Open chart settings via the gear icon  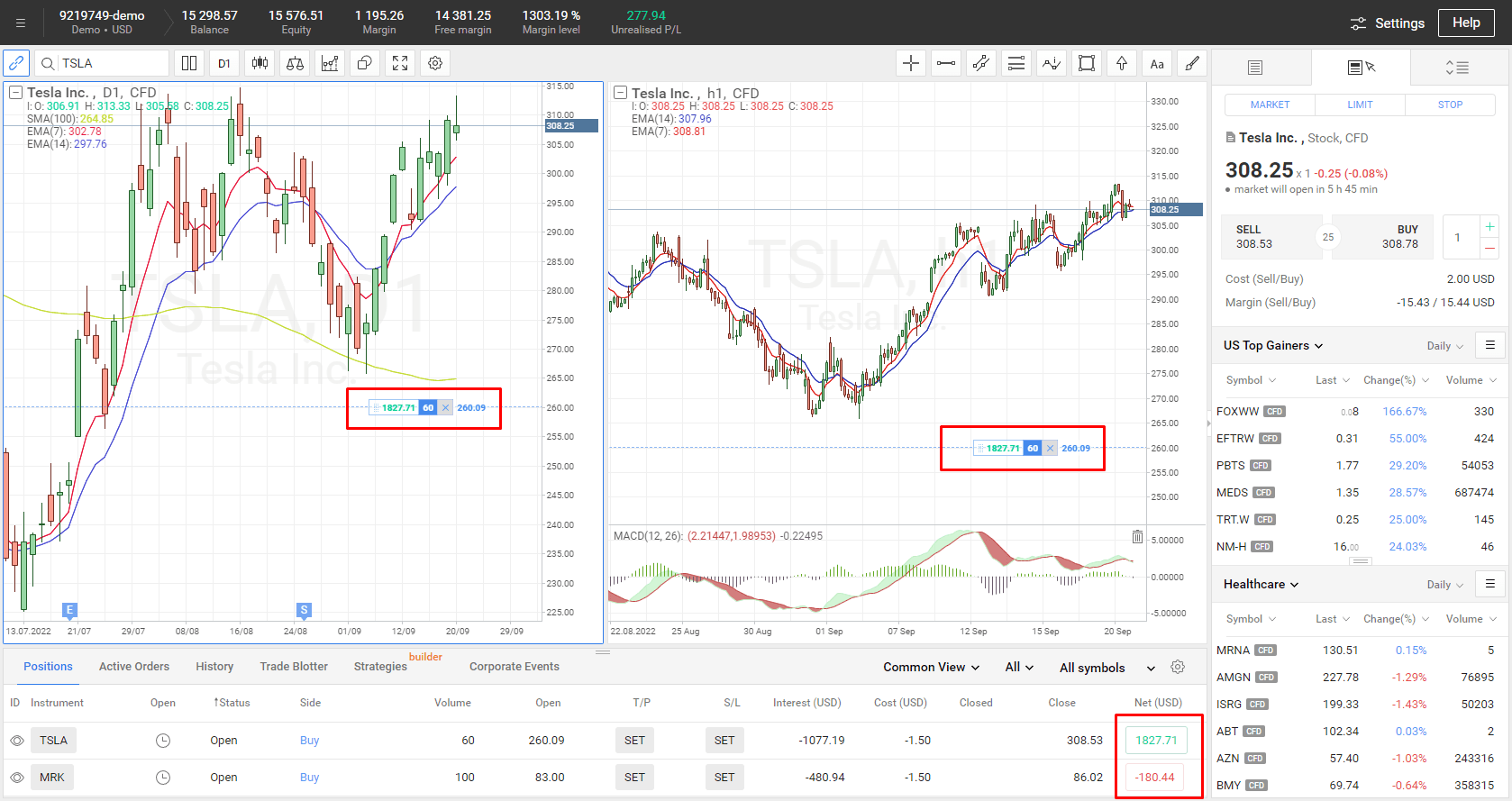(435, 63)
